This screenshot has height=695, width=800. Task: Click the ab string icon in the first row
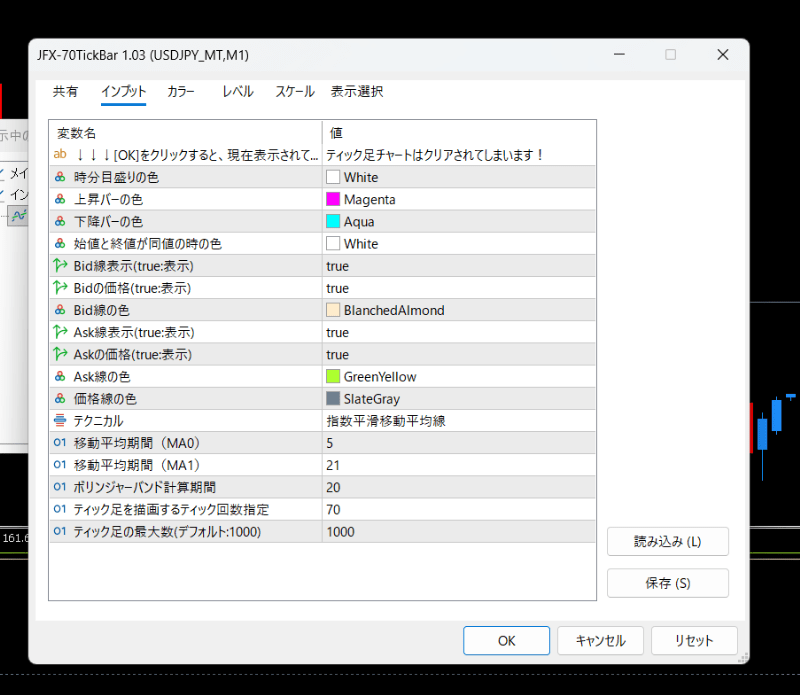tap(60, 154)
